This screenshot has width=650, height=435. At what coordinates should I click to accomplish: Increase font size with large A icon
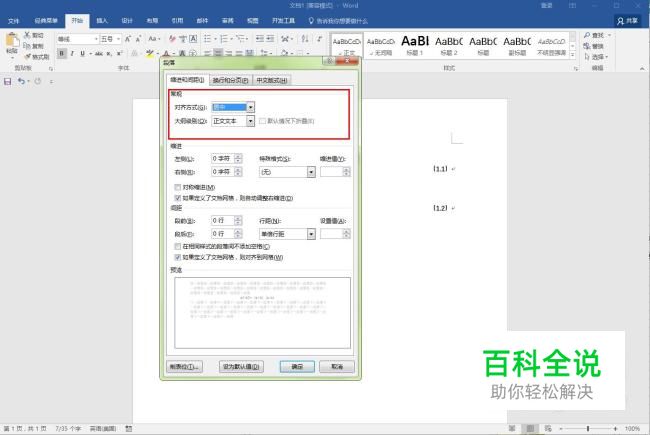coord(128,39)
